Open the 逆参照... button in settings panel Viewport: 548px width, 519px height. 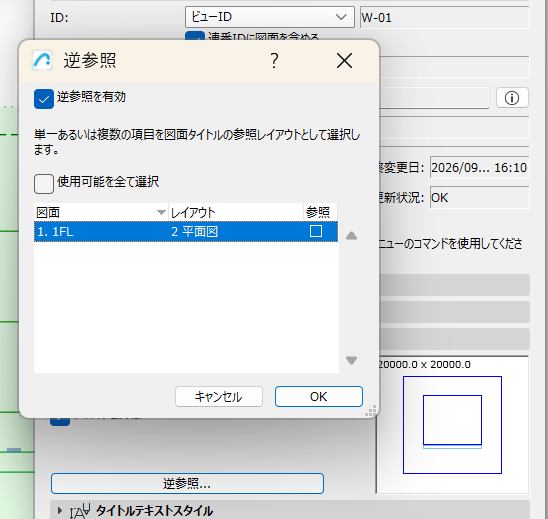(187, 483)
